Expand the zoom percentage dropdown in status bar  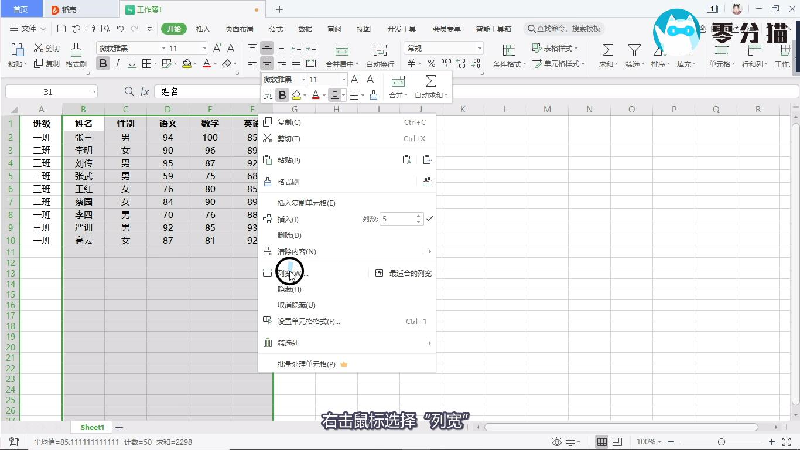[x=663, y=441]
